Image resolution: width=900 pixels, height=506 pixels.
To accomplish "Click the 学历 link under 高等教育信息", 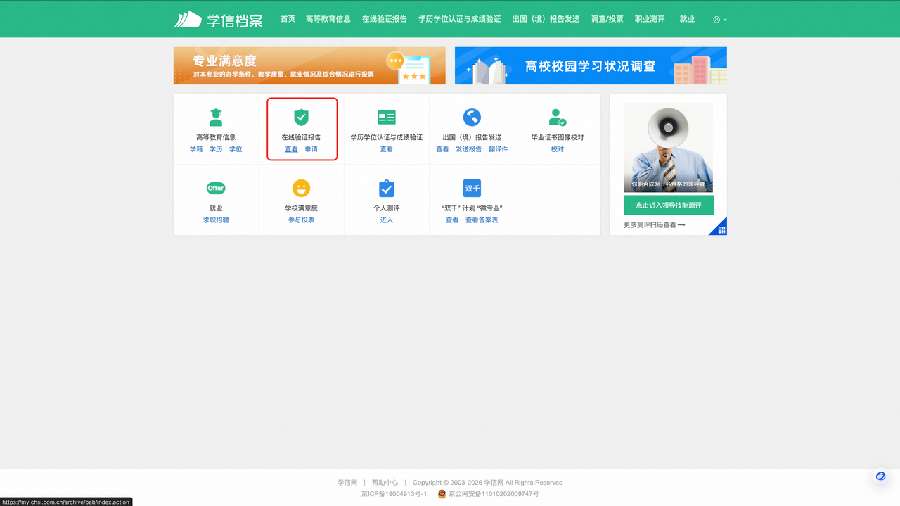I will (x=216, y=149).
